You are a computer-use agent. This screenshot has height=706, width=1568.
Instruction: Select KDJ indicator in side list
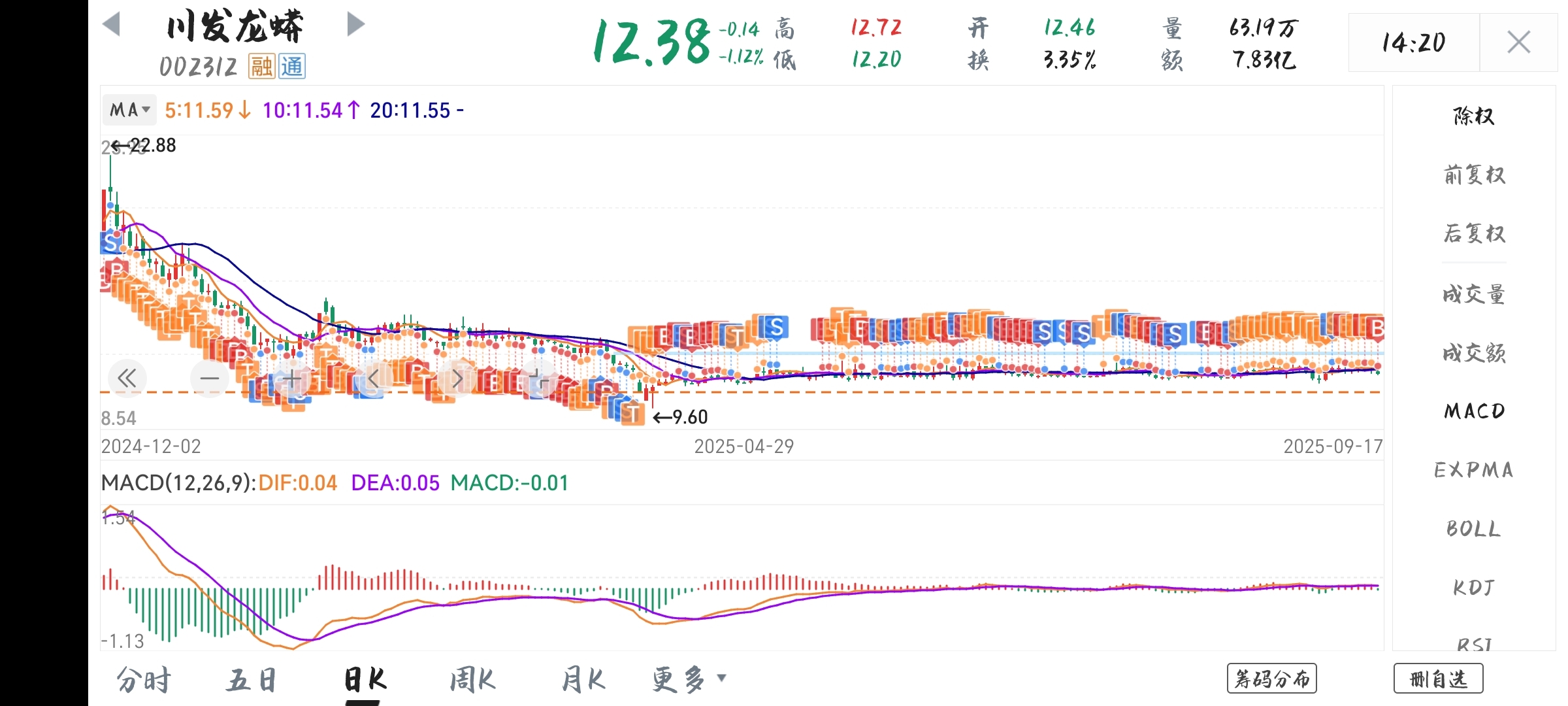click(1474, 587)
